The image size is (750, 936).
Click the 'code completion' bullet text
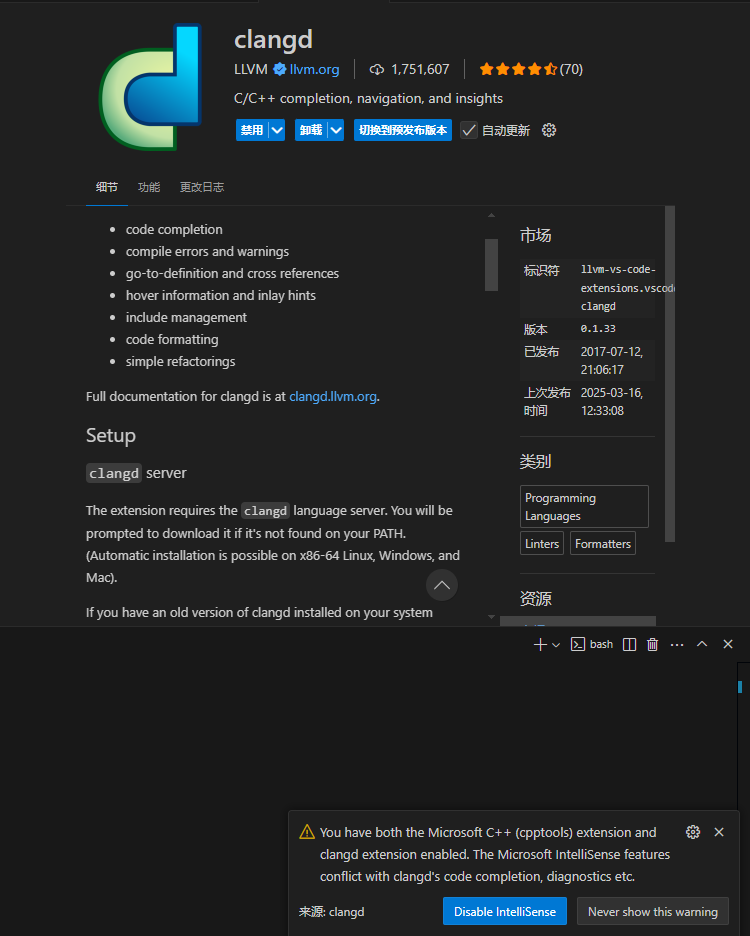(174, 230)
